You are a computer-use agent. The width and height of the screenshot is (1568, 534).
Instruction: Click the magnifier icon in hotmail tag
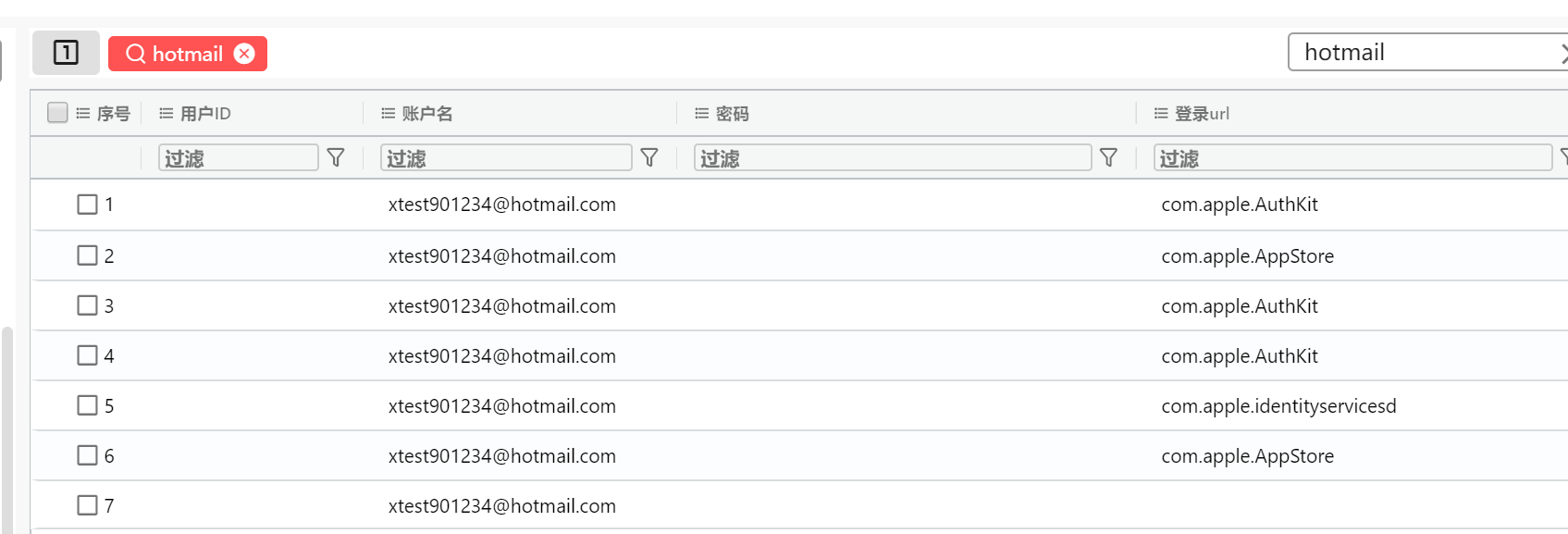coord(136,54)
